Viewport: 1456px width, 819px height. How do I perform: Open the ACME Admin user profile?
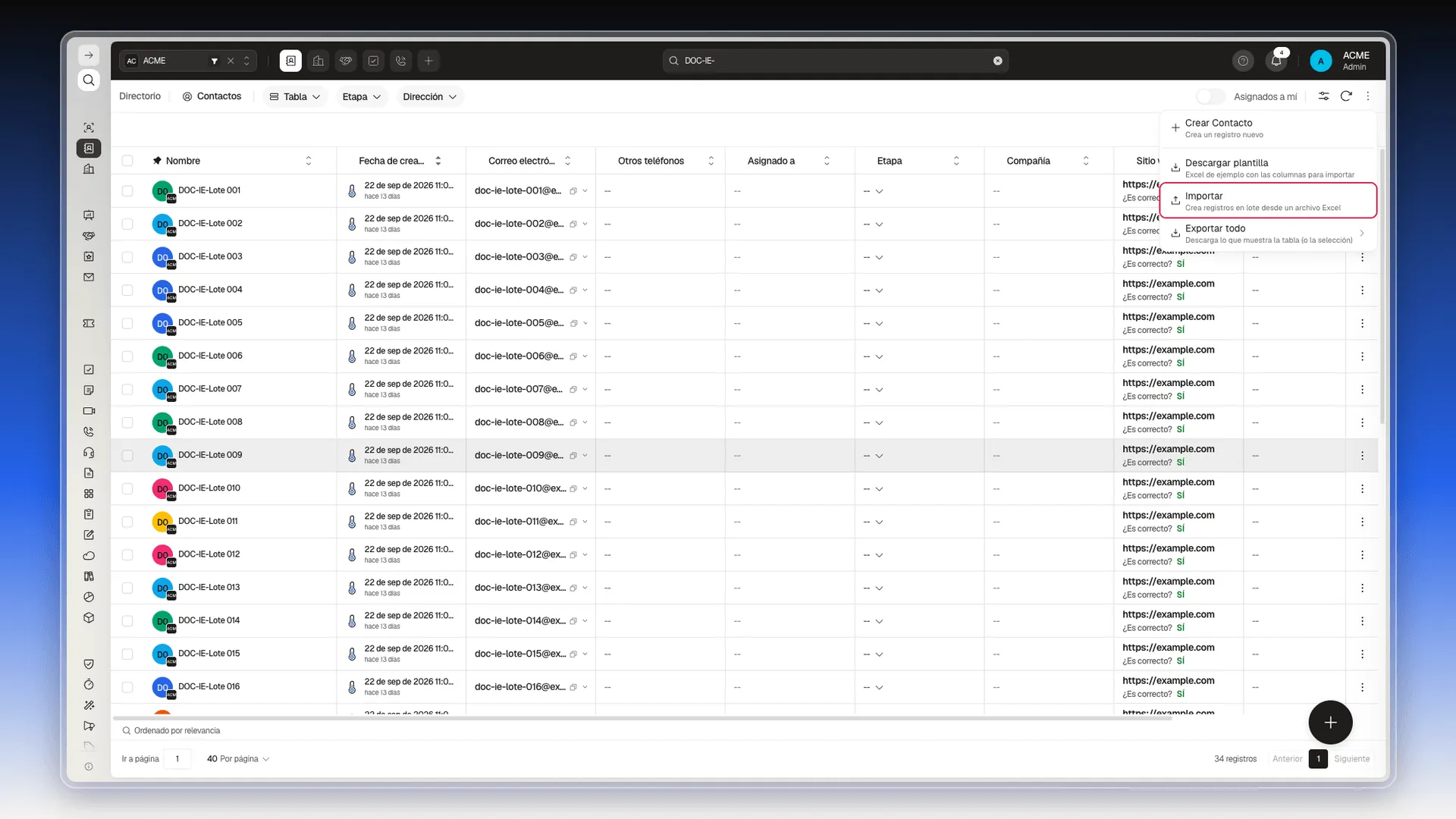[x=1341, y=61]
